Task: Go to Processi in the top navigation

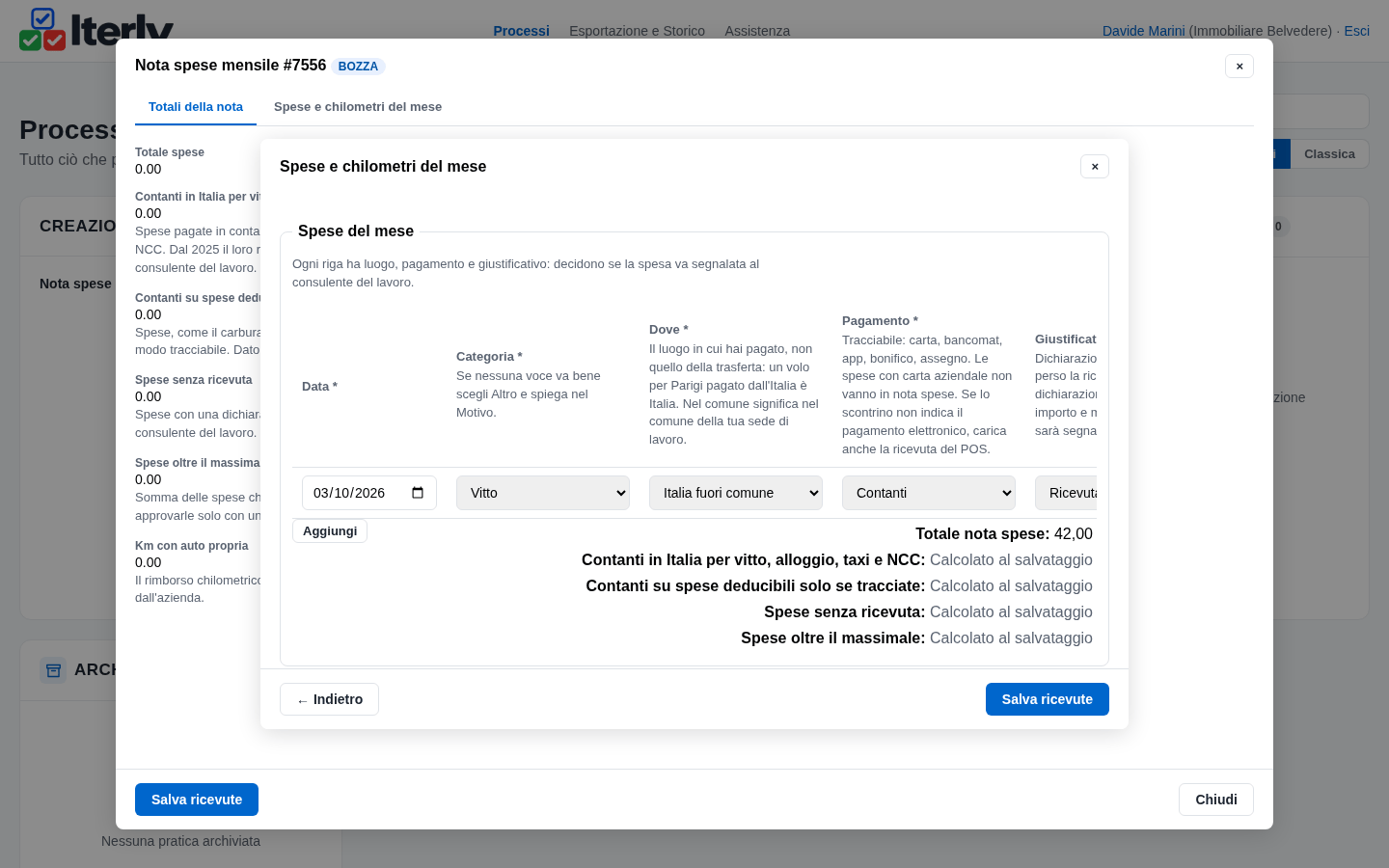Action: pyautogui.click(x=521, y=31)
